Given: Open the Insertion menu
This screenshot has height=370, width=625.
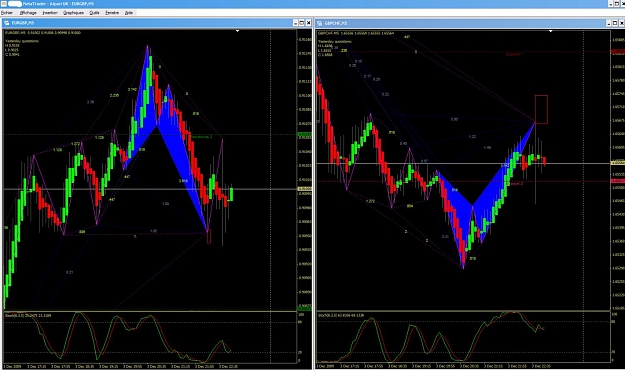Looking at the screenshot, I should [50, 13].
